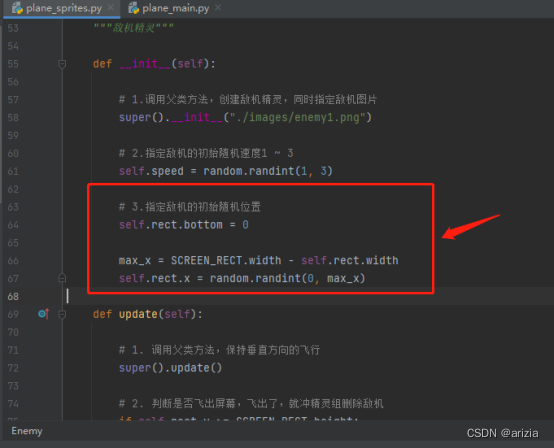Click the override gutter icon at line 69
This screenshot has height=448, width=554.
(x=43, y=313)
